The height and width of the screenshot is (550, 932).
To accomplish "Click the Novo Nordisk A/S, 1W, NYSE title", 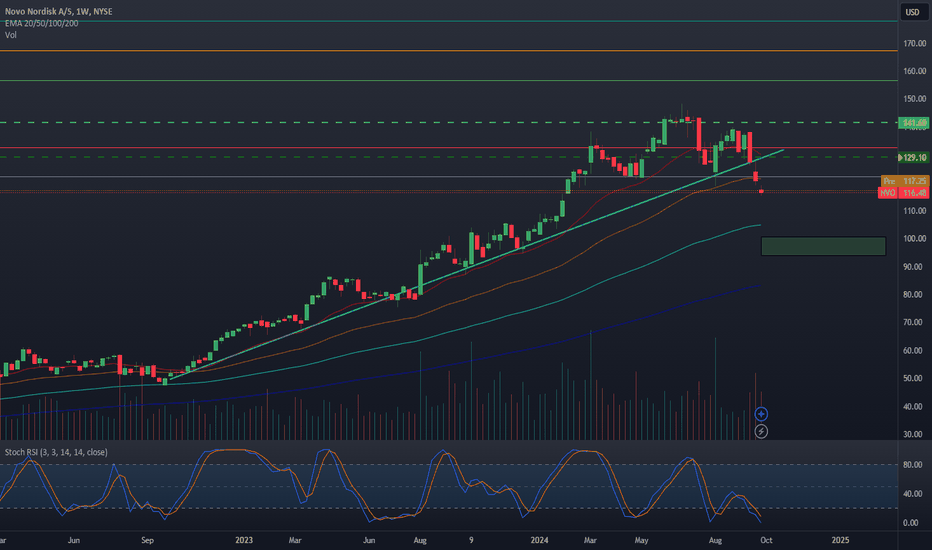I will [x=58, y=11].
